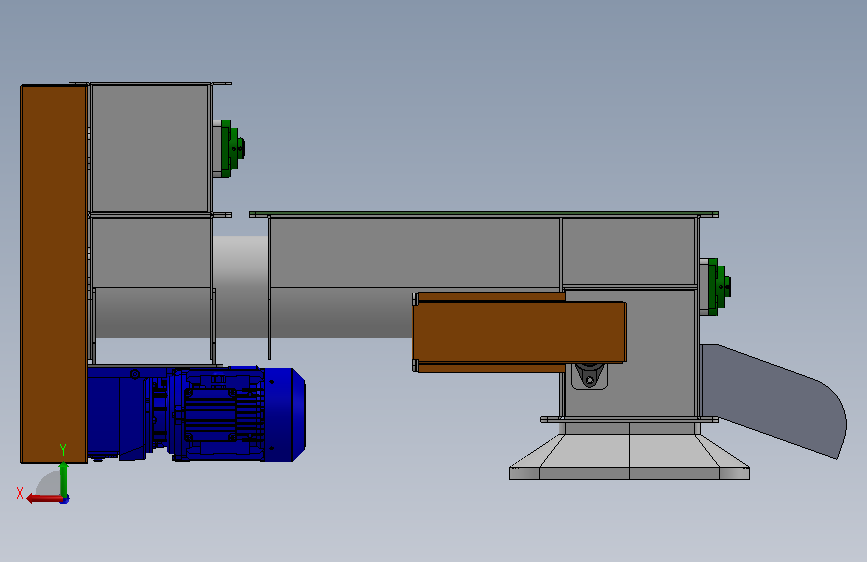Pick the blue electric motor body
867x562 pixels.
[x=239, y=414]
